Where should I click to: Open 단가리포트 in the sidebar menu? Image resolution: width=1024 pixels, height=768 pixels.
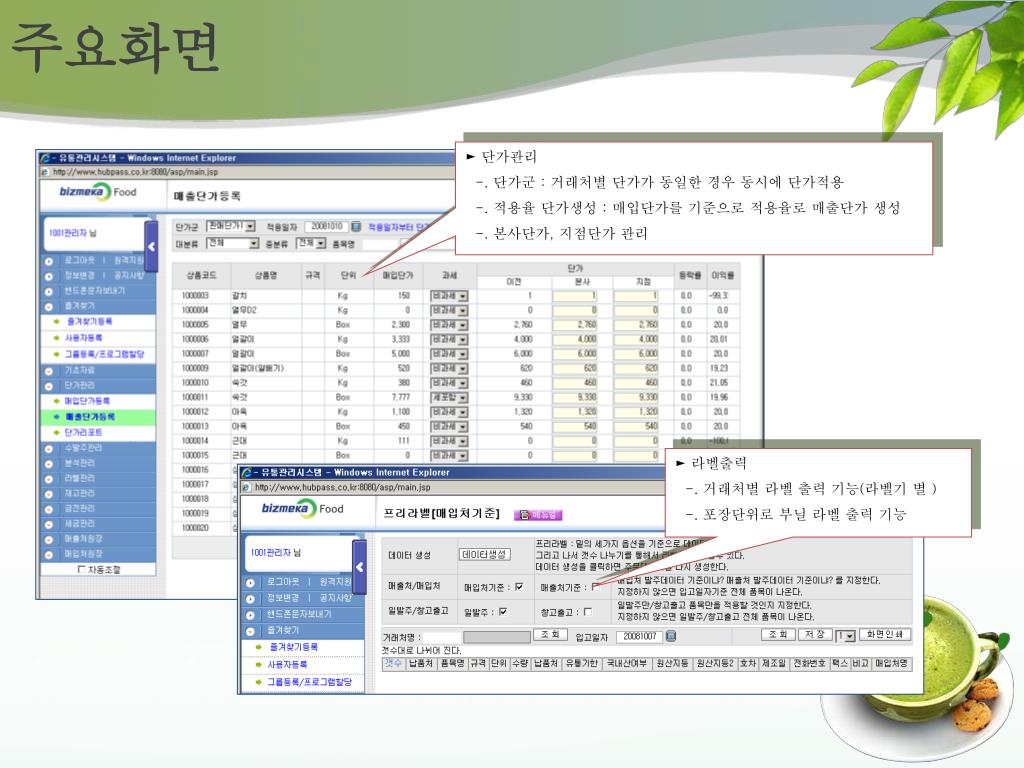click(84, 433)
